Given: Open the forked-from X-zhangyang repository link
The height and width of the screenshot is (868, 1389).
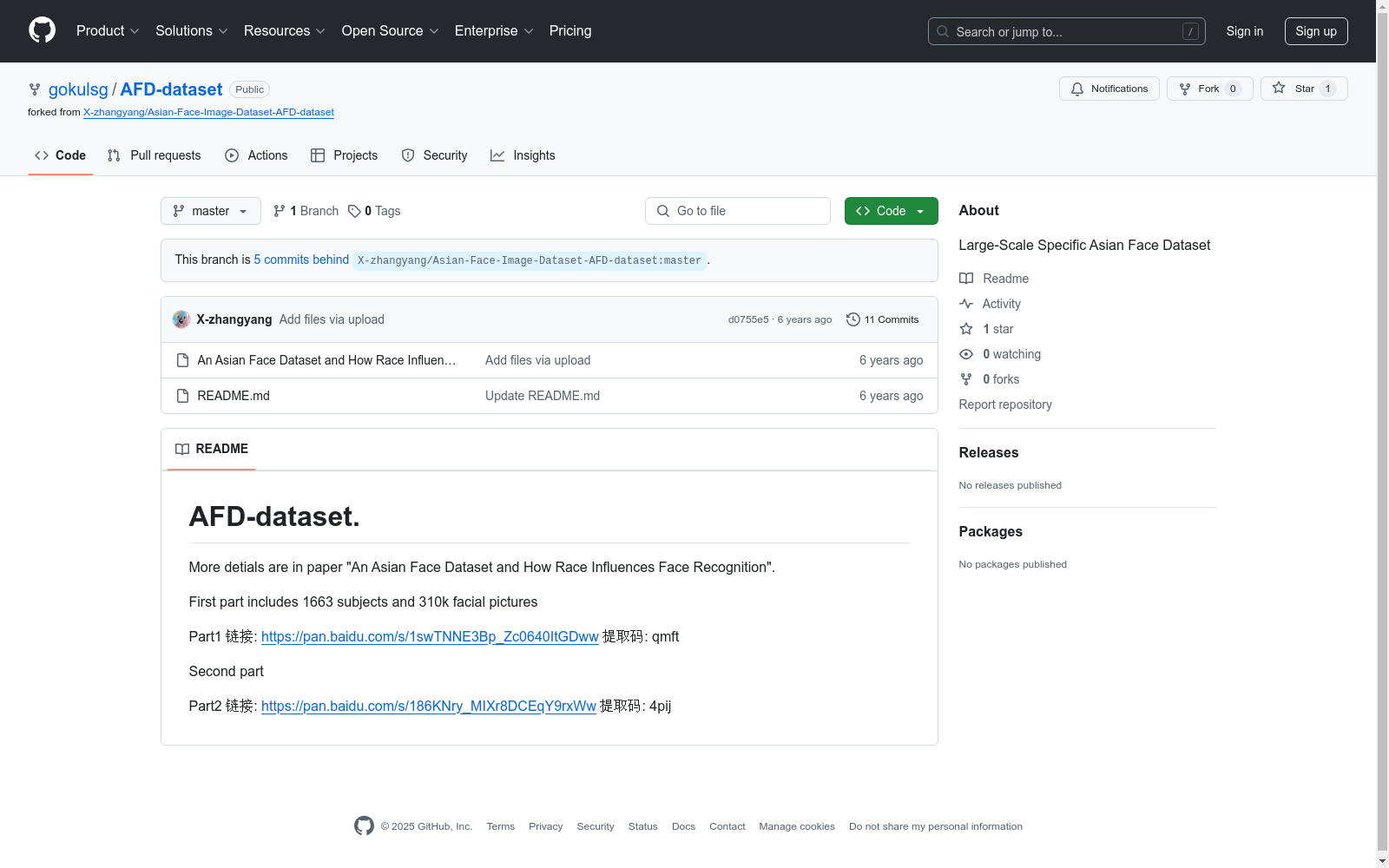Looking at the screenshot, I should coord(208,112).
